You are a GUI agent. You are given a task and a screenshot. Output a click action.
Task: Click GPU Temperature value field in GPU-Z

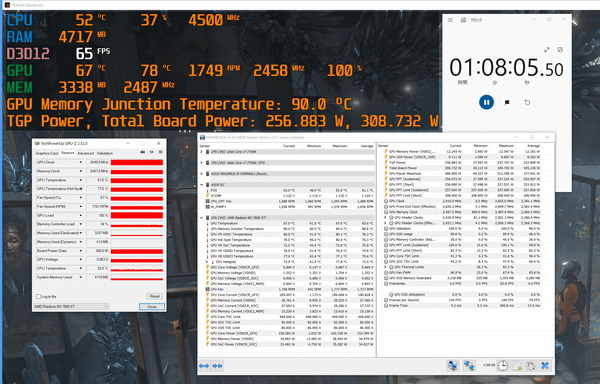tap(98, 180)
